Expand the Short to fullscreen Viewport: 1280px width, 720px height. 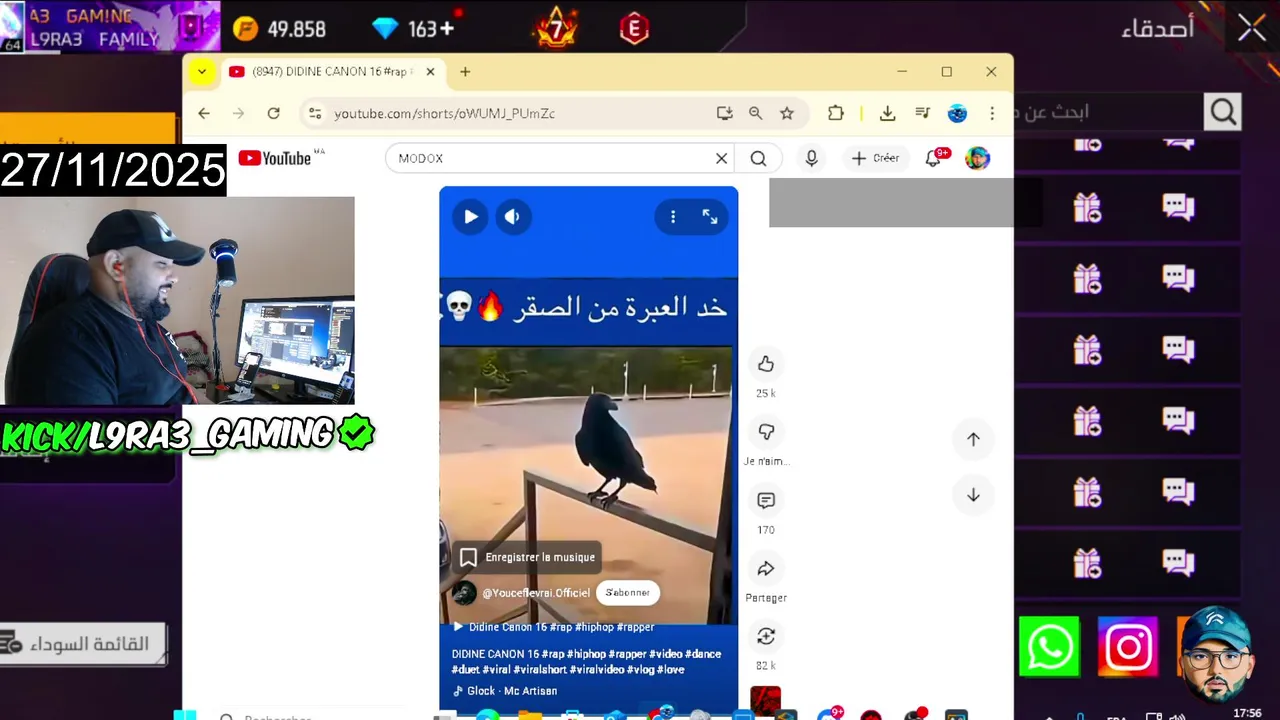tap(710, 216)
